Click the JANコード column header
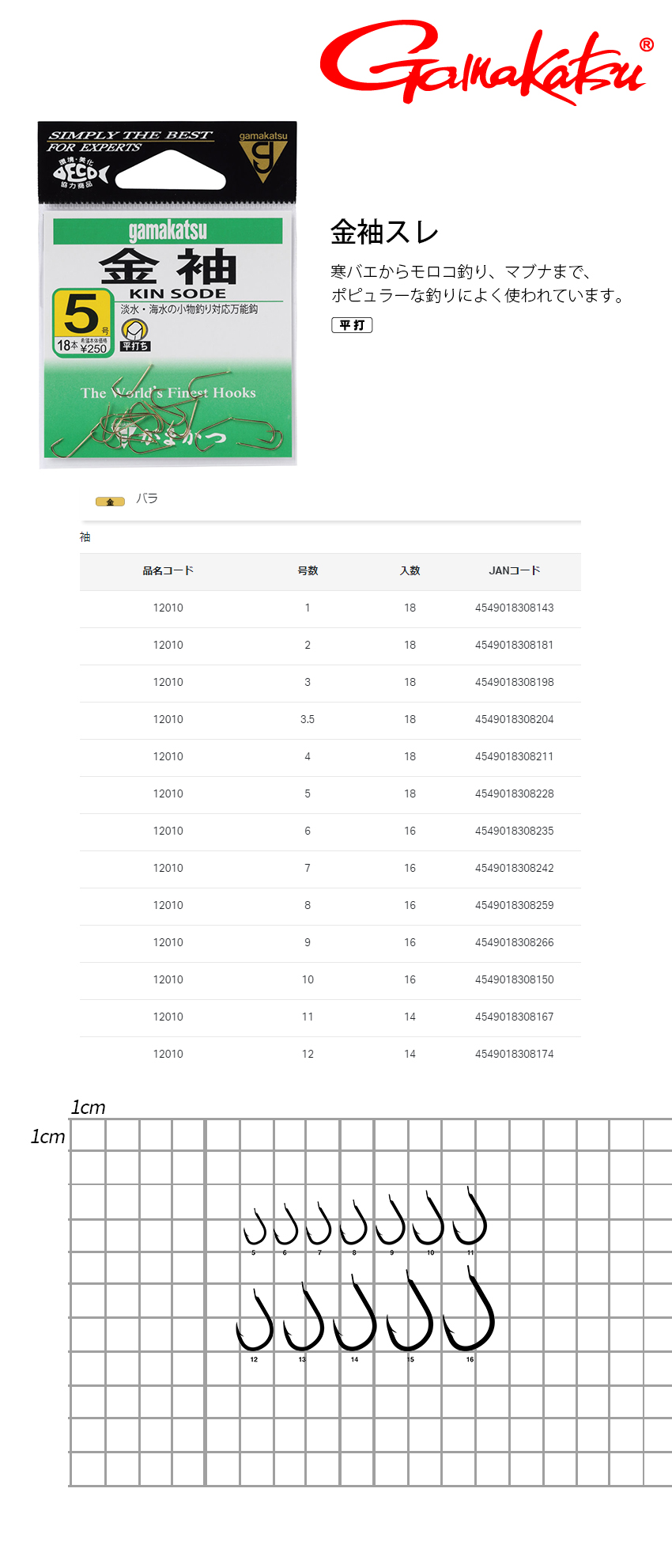Viewport: 672px width, 1568px height. tap(515, 570)
